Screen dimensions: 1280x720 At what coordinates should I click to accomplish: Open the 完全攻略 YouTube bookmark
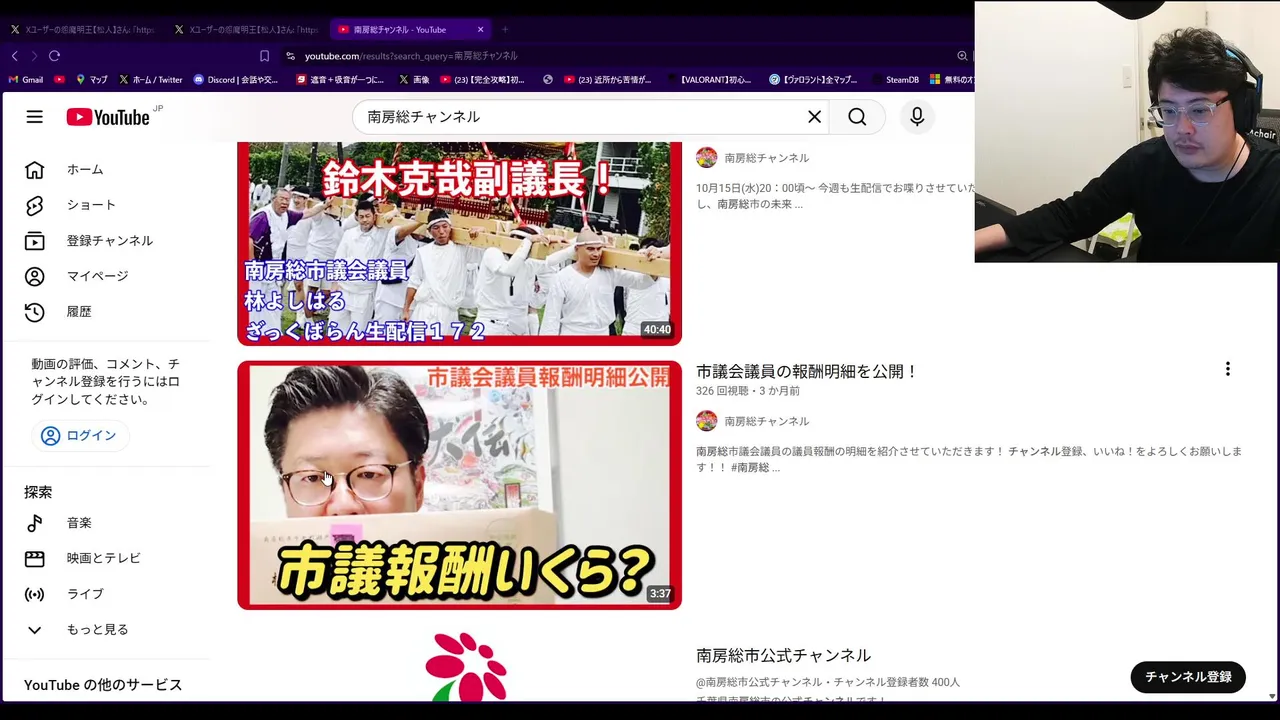[x=482, y=80]
